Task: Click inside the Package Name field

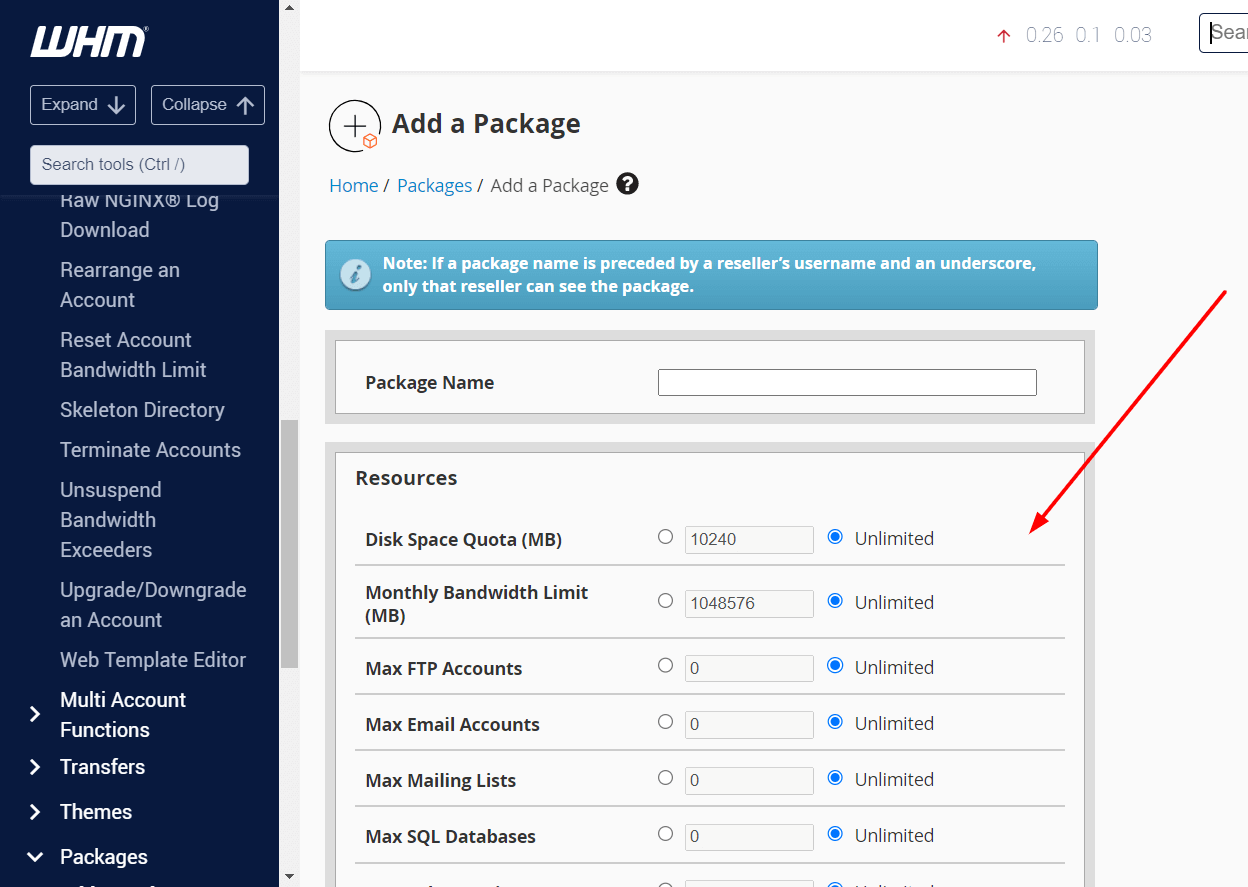Action: click(x=846, y=382)
